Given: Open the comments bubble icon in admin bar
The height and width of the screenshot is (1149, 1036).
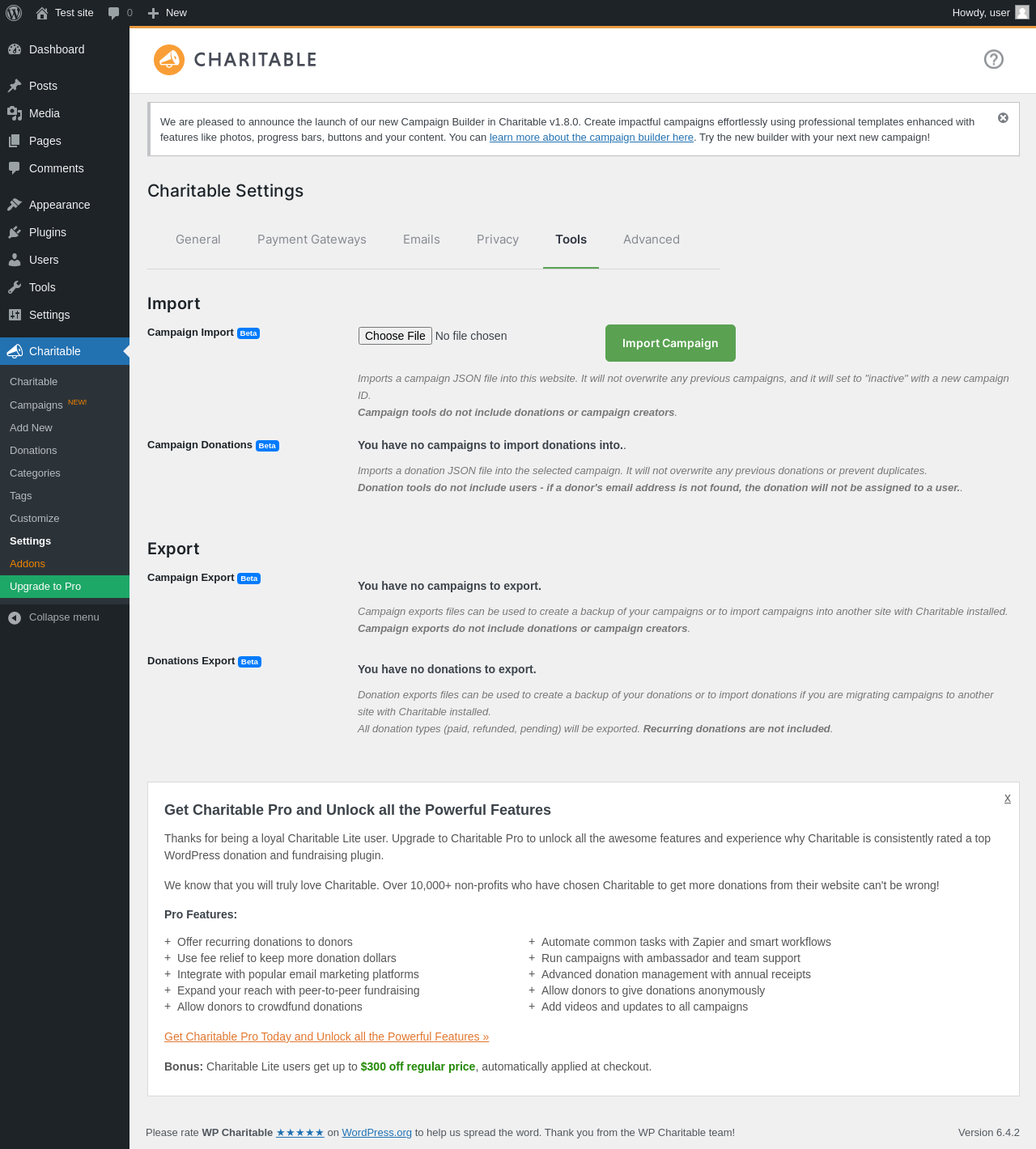Looking at the screenshot, I should coord(114,13).
